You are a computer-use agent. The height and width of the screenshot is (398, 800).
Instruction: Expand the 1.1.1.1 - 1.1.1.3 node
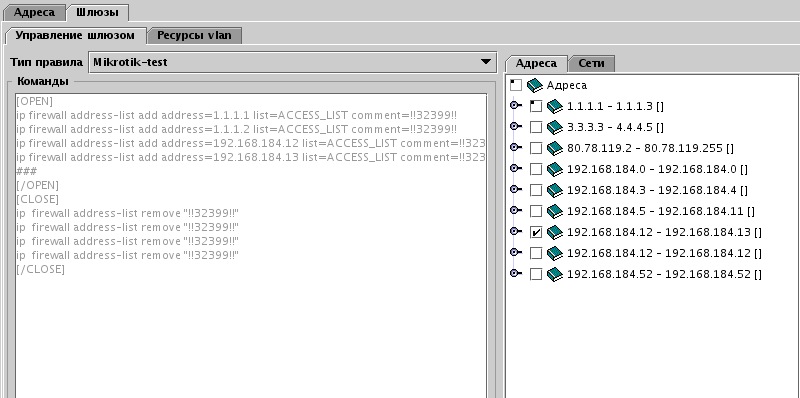pos(516,105)
